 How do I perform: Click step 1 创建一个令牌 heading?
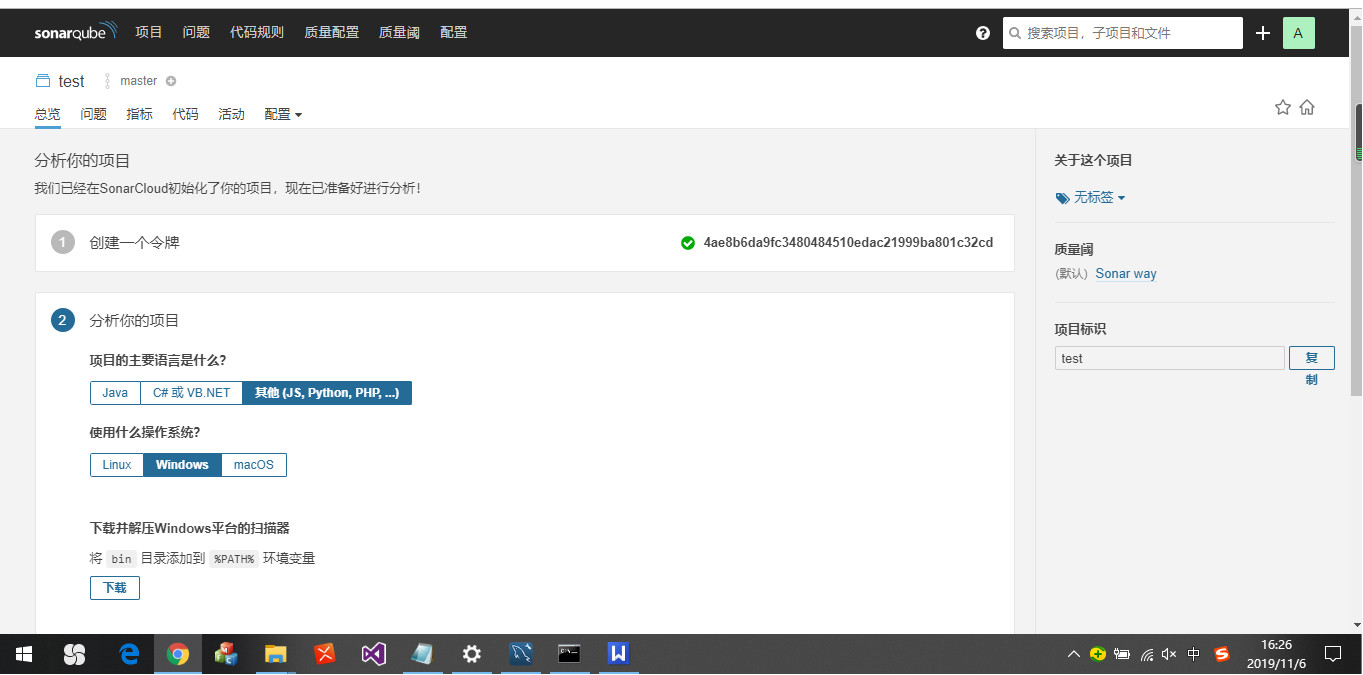coord(134,242)
